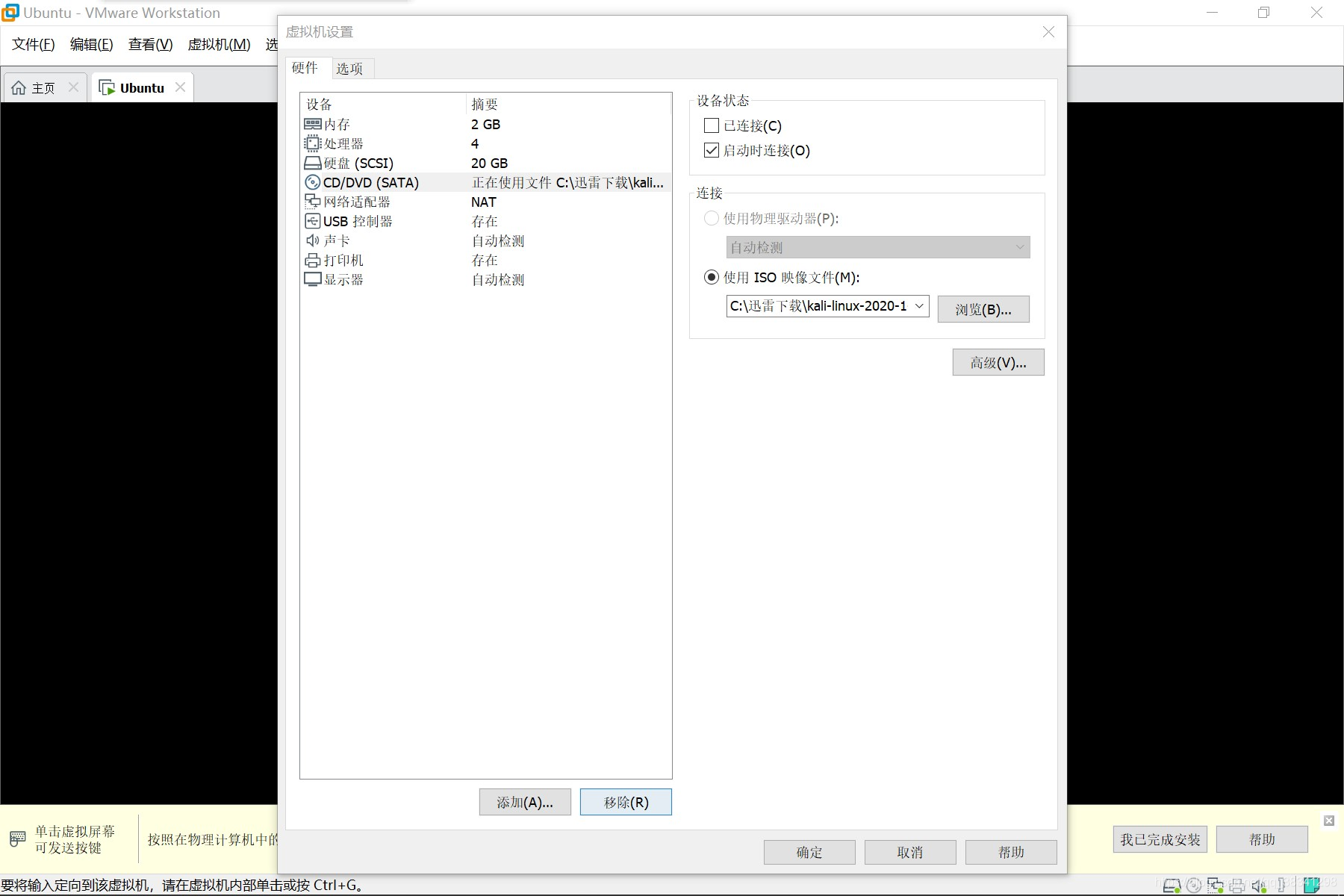The image size is (1344, 896).
Task: Close the Ubuntu tab
Action: [x=180, y=87]
